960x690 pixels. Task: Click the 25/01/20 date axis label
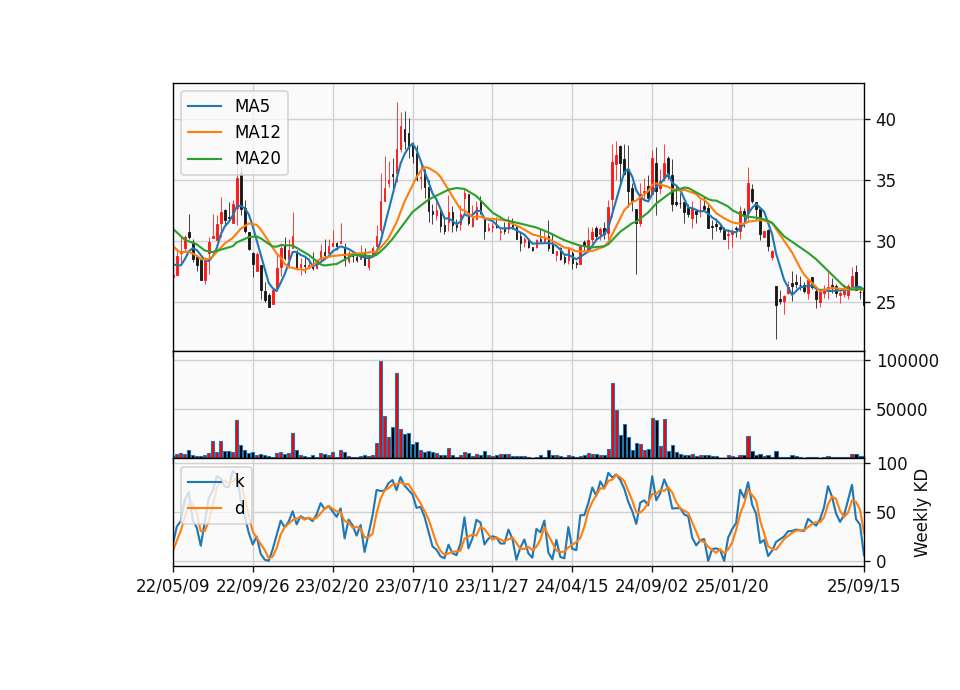pyautogui.click(x=732, y=586)
